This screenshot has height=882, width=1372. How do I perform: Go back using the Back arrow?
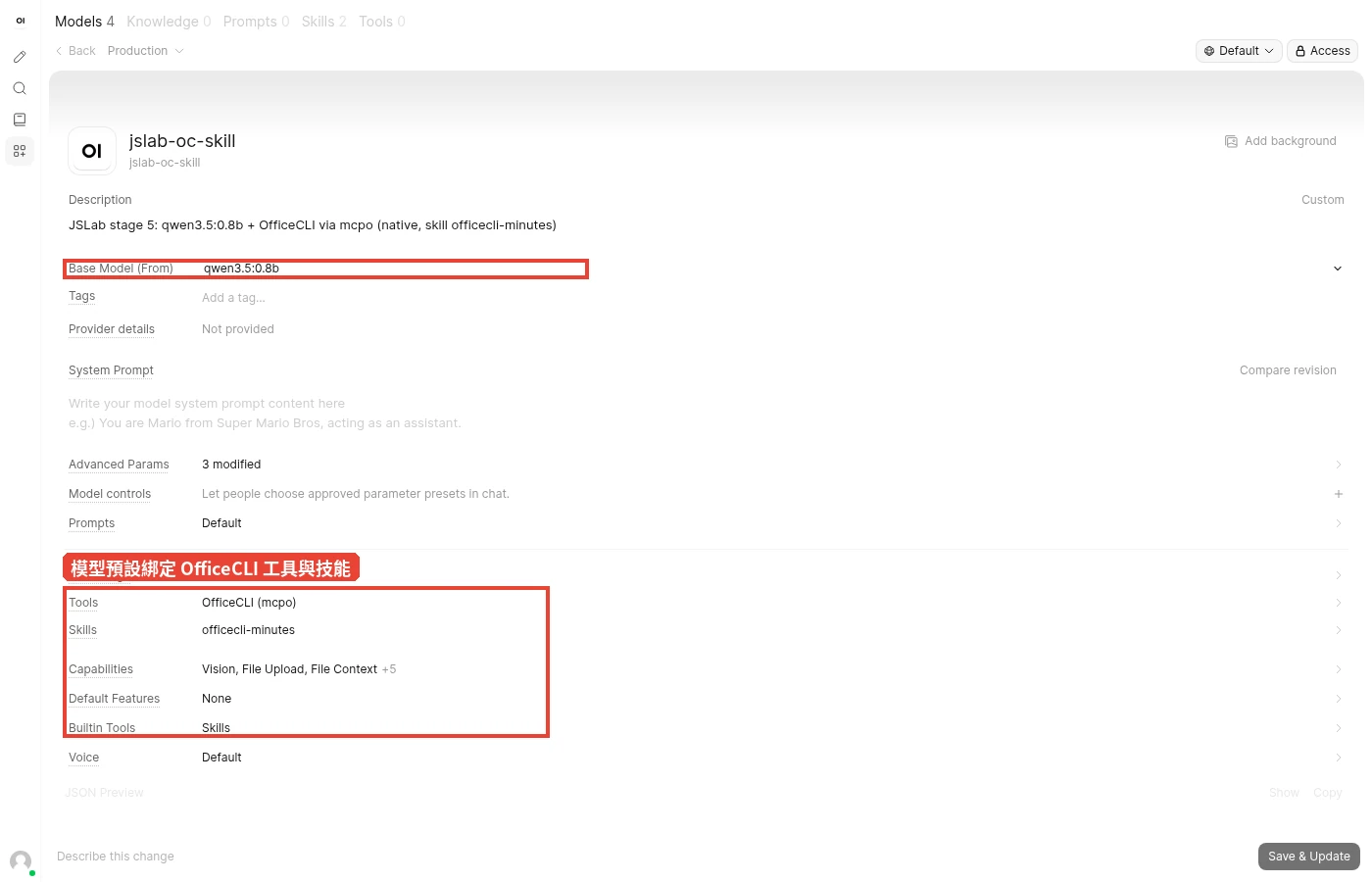tap(75, 51)
